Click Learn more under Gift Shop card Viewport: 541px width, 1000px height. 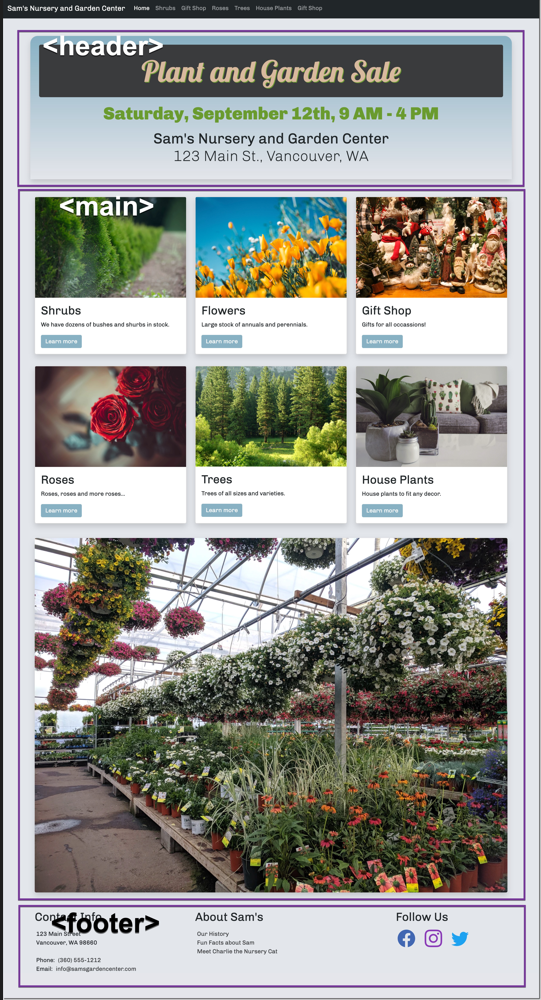pos(382,341)
